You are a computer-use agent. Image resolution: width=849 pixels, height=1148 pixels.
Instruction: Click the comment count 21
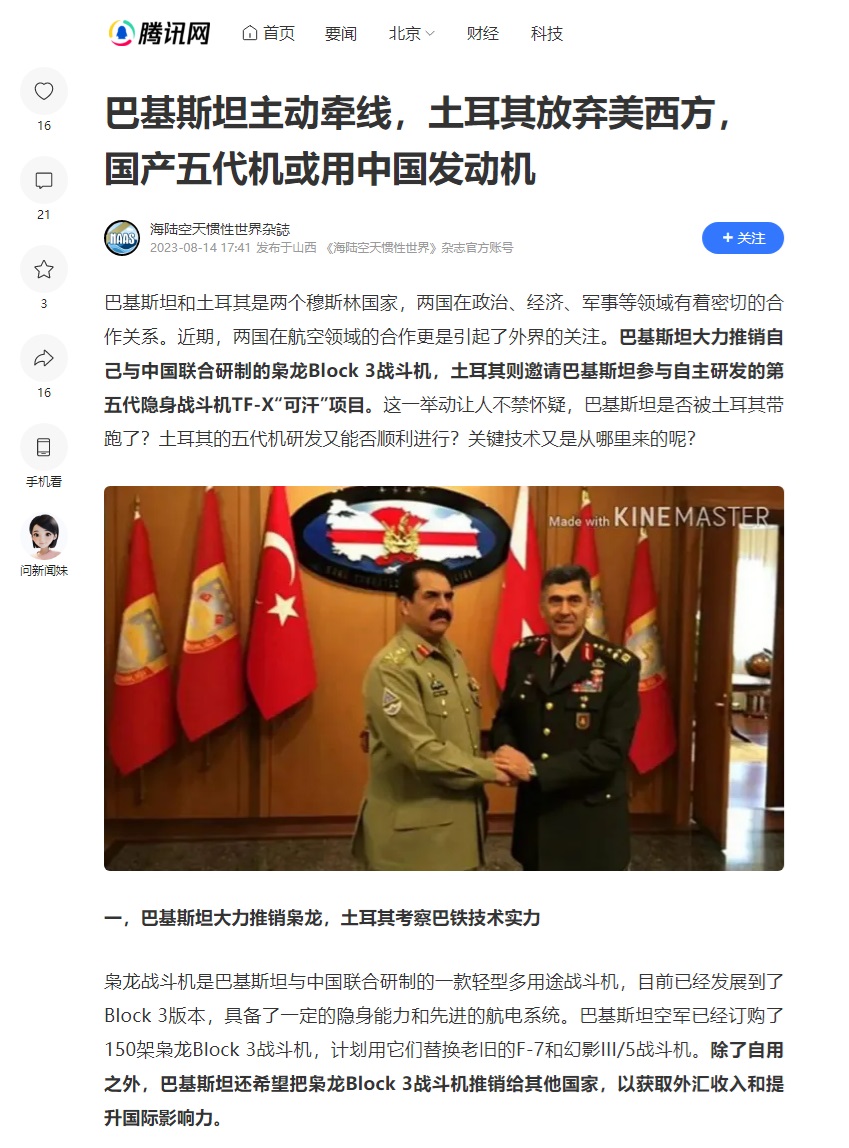[44, 215]
